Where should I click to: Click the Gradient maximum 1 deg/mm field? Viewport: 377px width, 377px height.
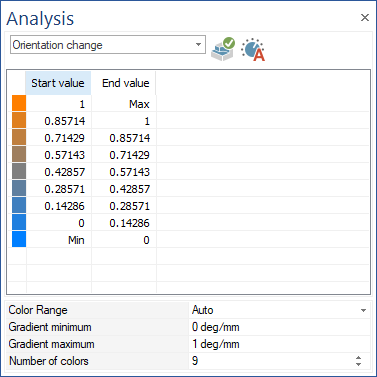click(279, 344)
